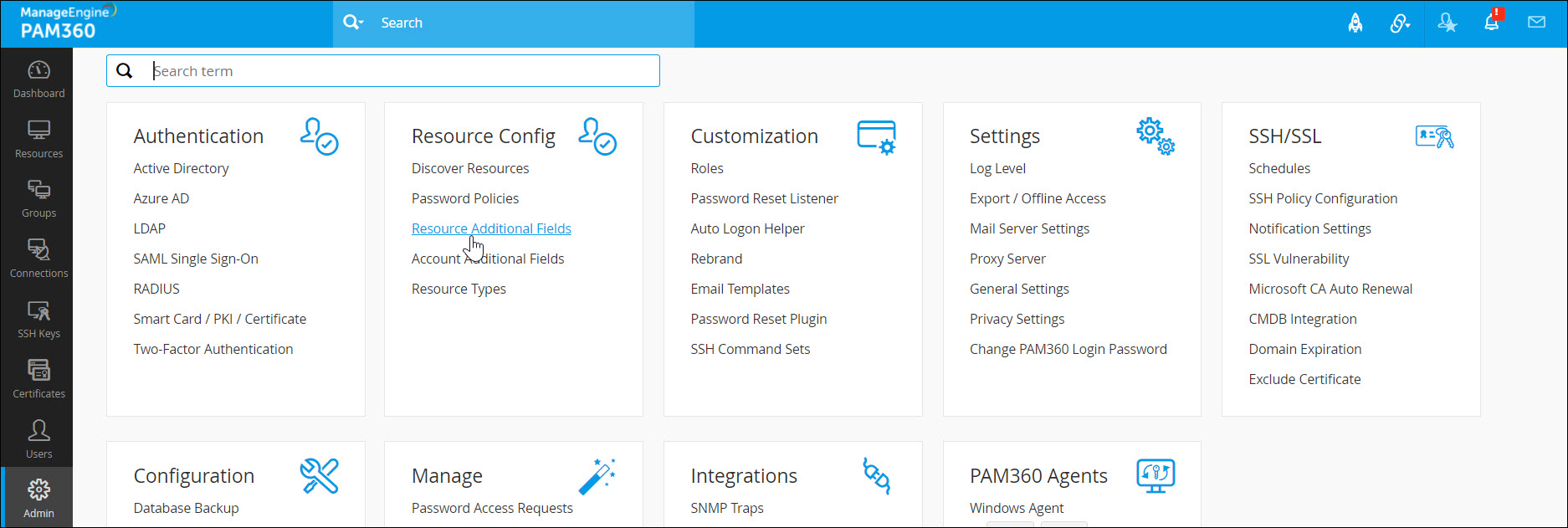Open Two-Factor Authentication settings

tap(213, 349)
